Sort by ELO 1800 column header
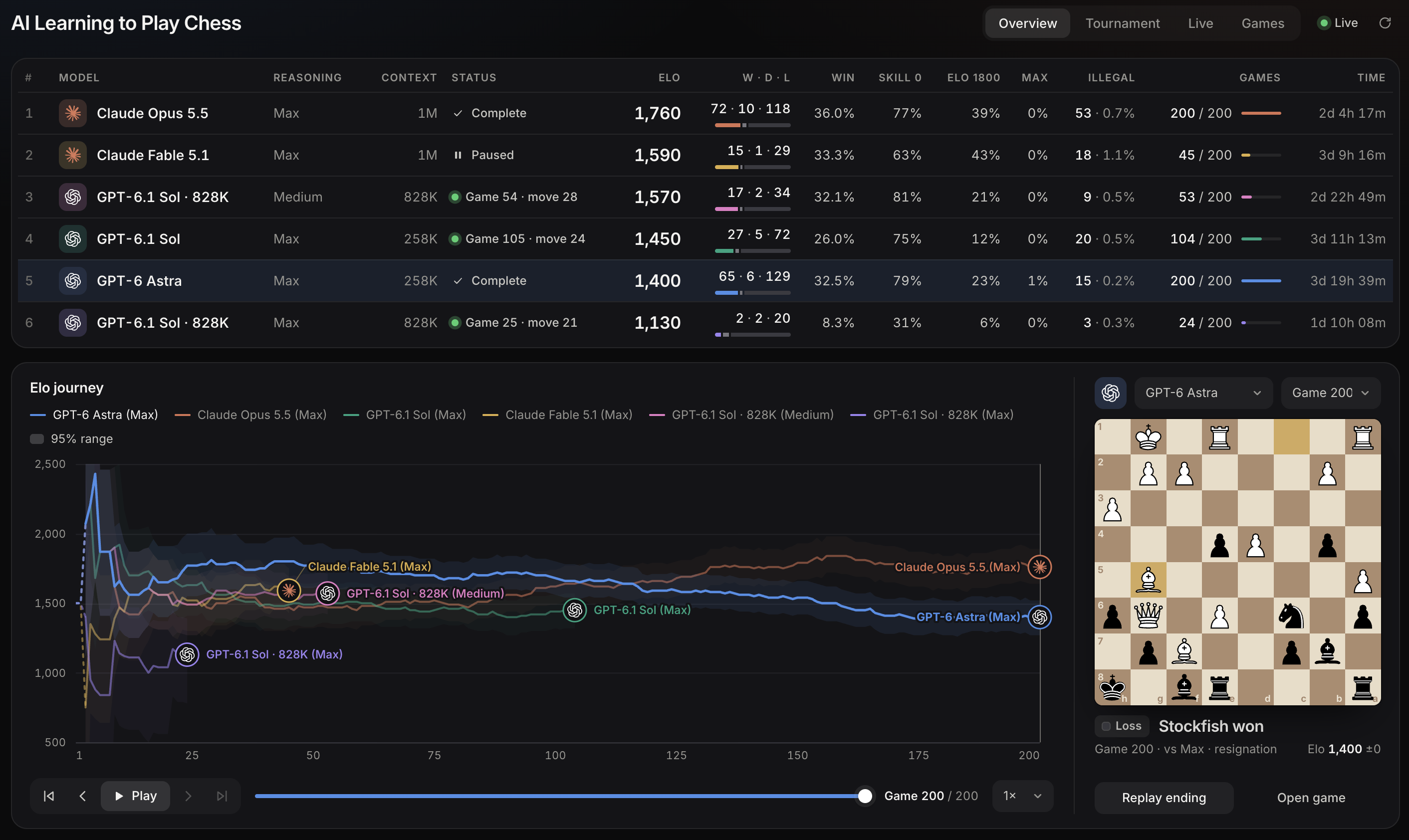The width and height of the screenshot is (1409, 840). coord(973,77)
